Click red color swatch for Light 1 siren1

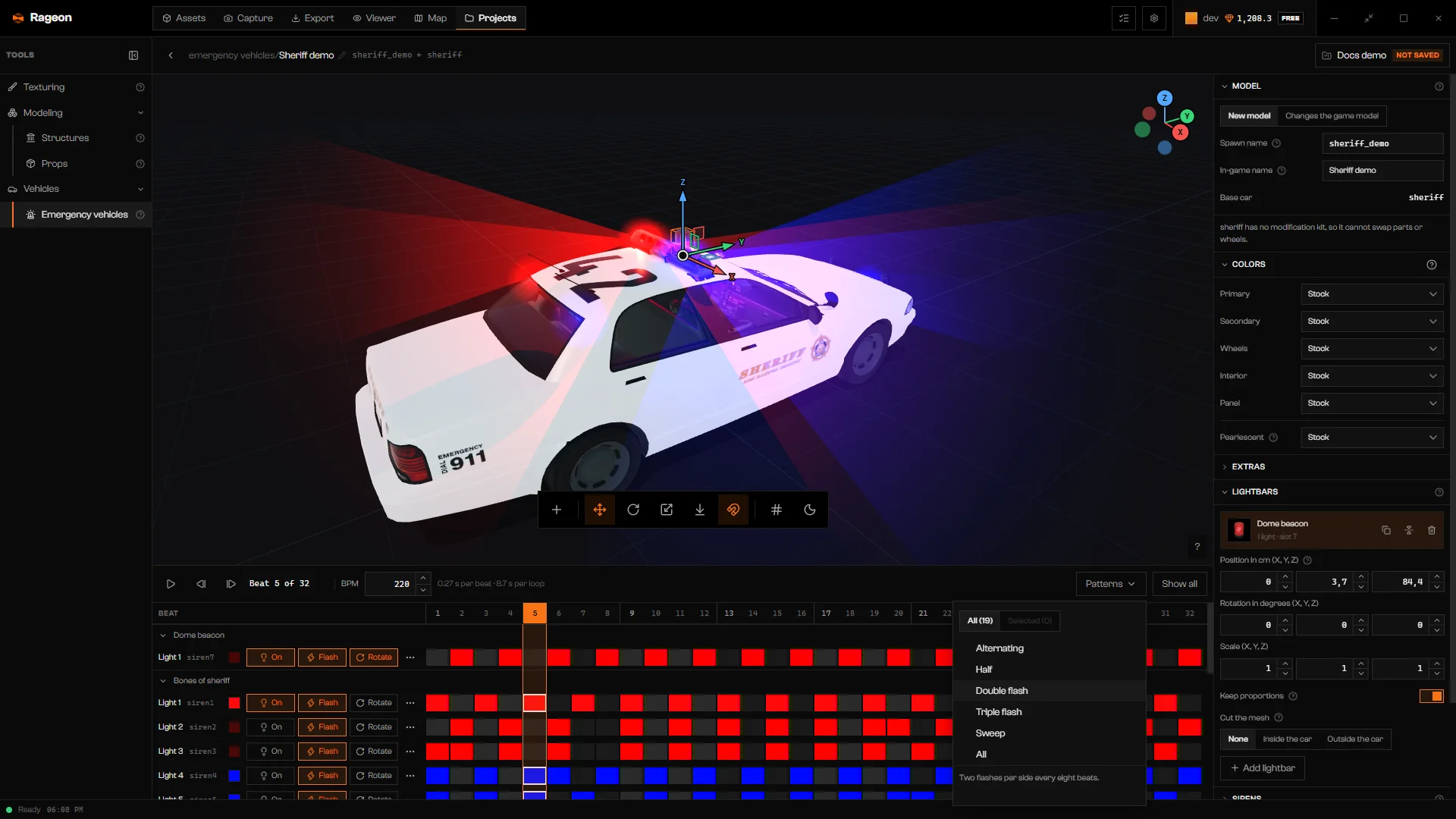(234, 703)
